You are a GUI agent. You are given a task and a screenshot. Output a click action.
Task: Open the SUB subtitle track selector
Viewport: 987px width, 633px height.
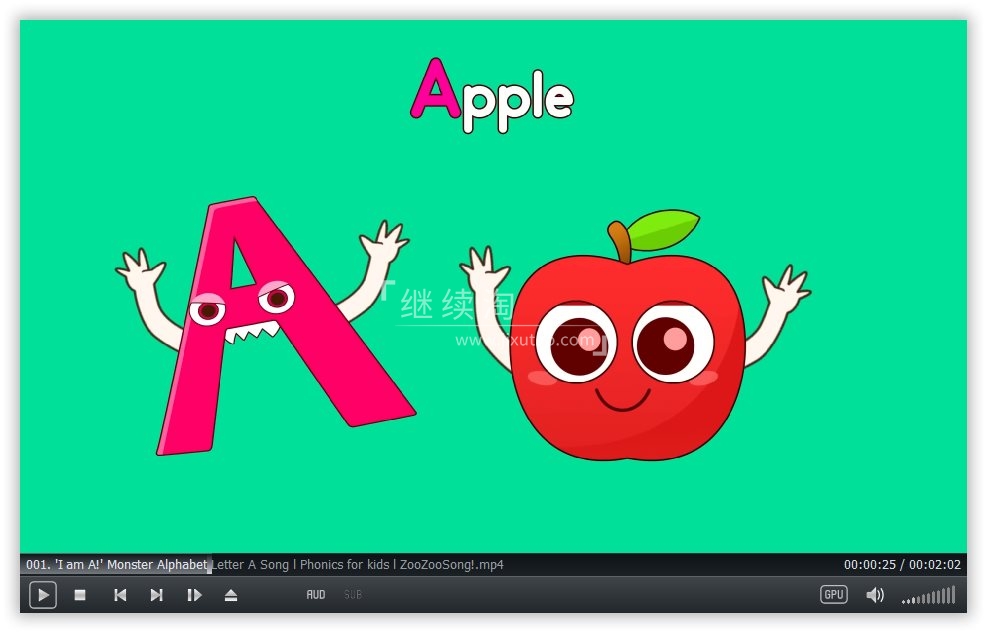click(x=353, y=595)
